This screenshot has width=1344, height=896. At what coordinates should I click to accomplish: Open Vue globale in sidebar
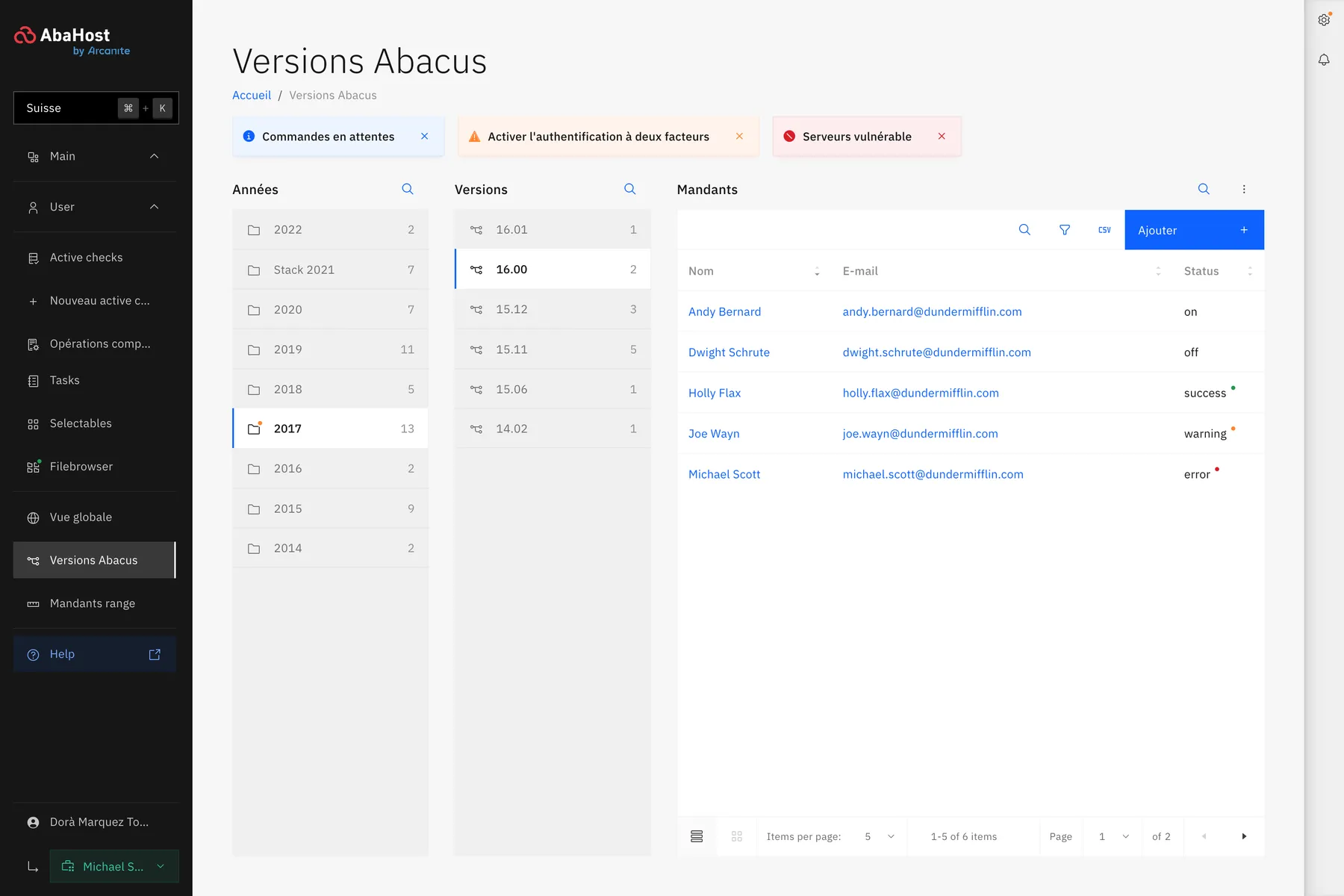(95, 517)
